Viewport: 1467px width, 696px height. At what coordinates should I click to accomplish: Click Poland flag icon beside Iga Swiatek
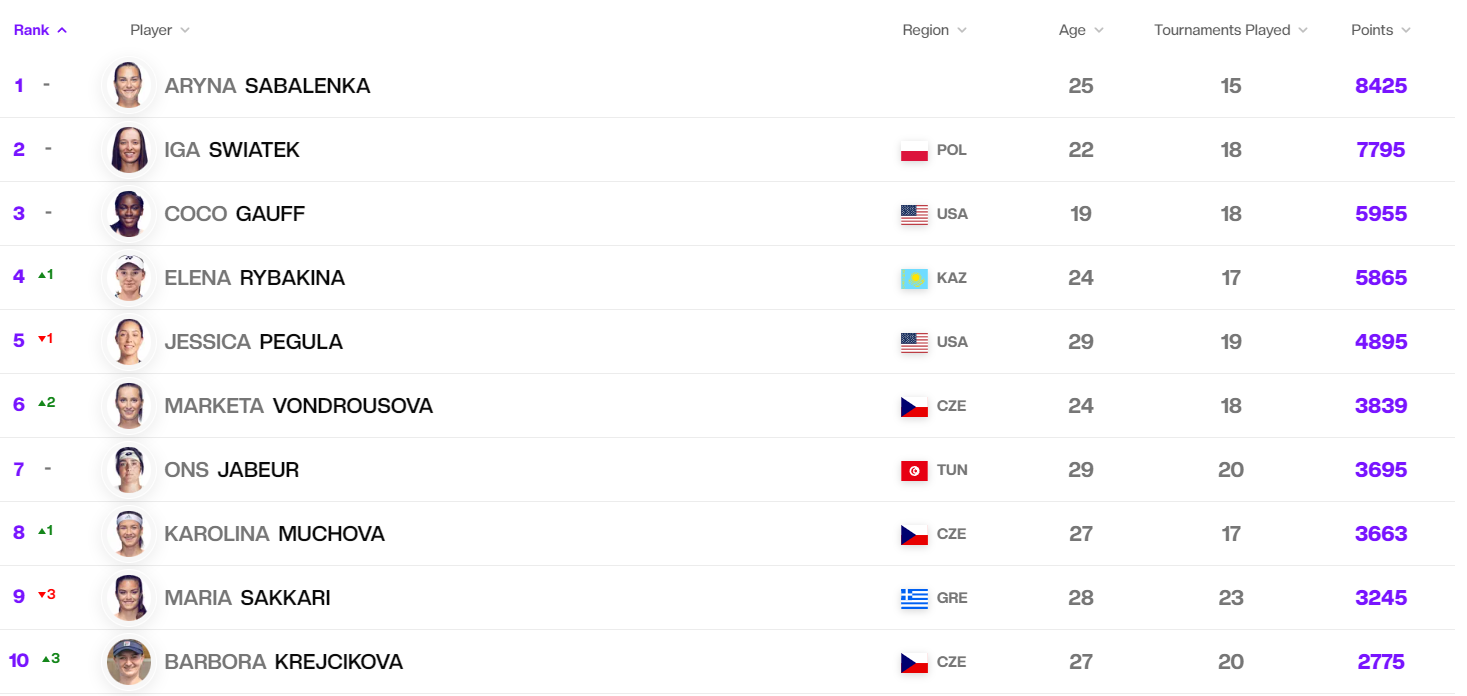coord(914,151)
